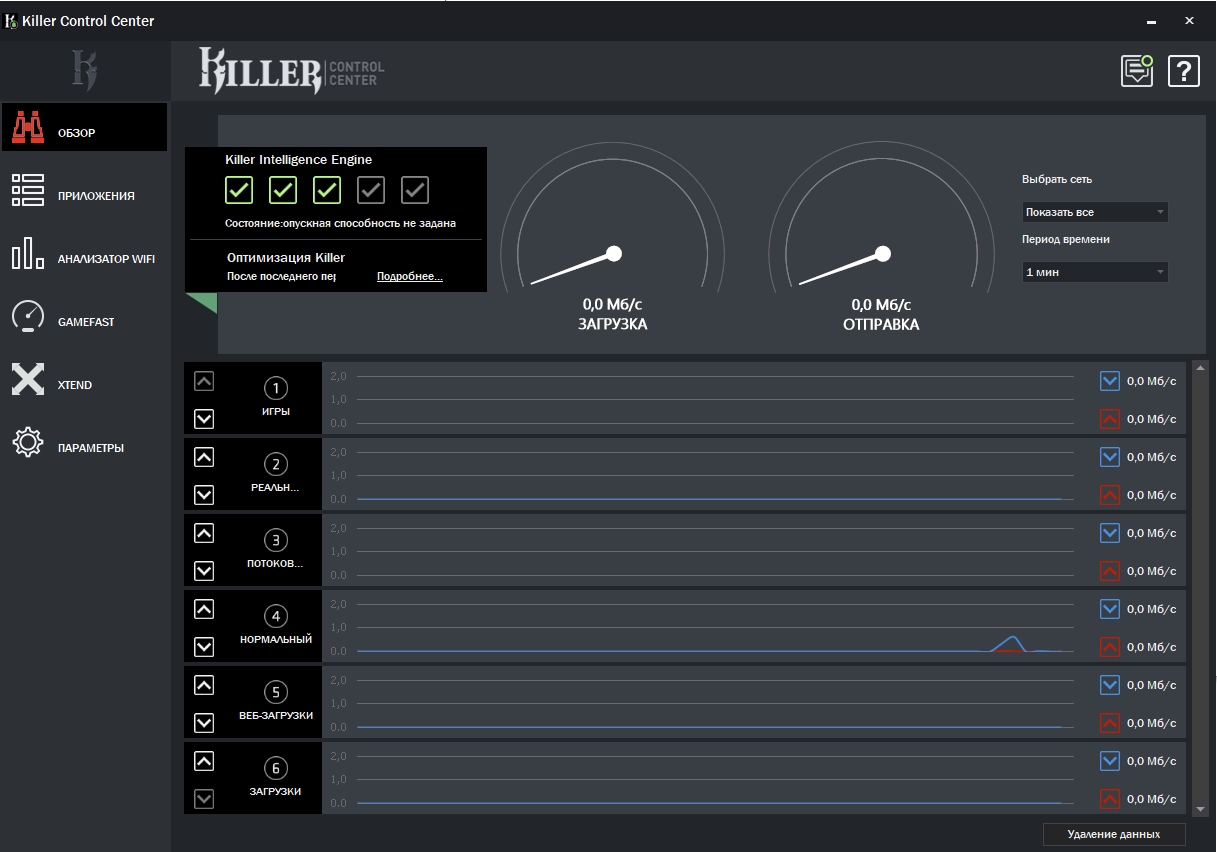
Task: Open ПАРАМЕТРЫ settings section
Action: [84, 443]
